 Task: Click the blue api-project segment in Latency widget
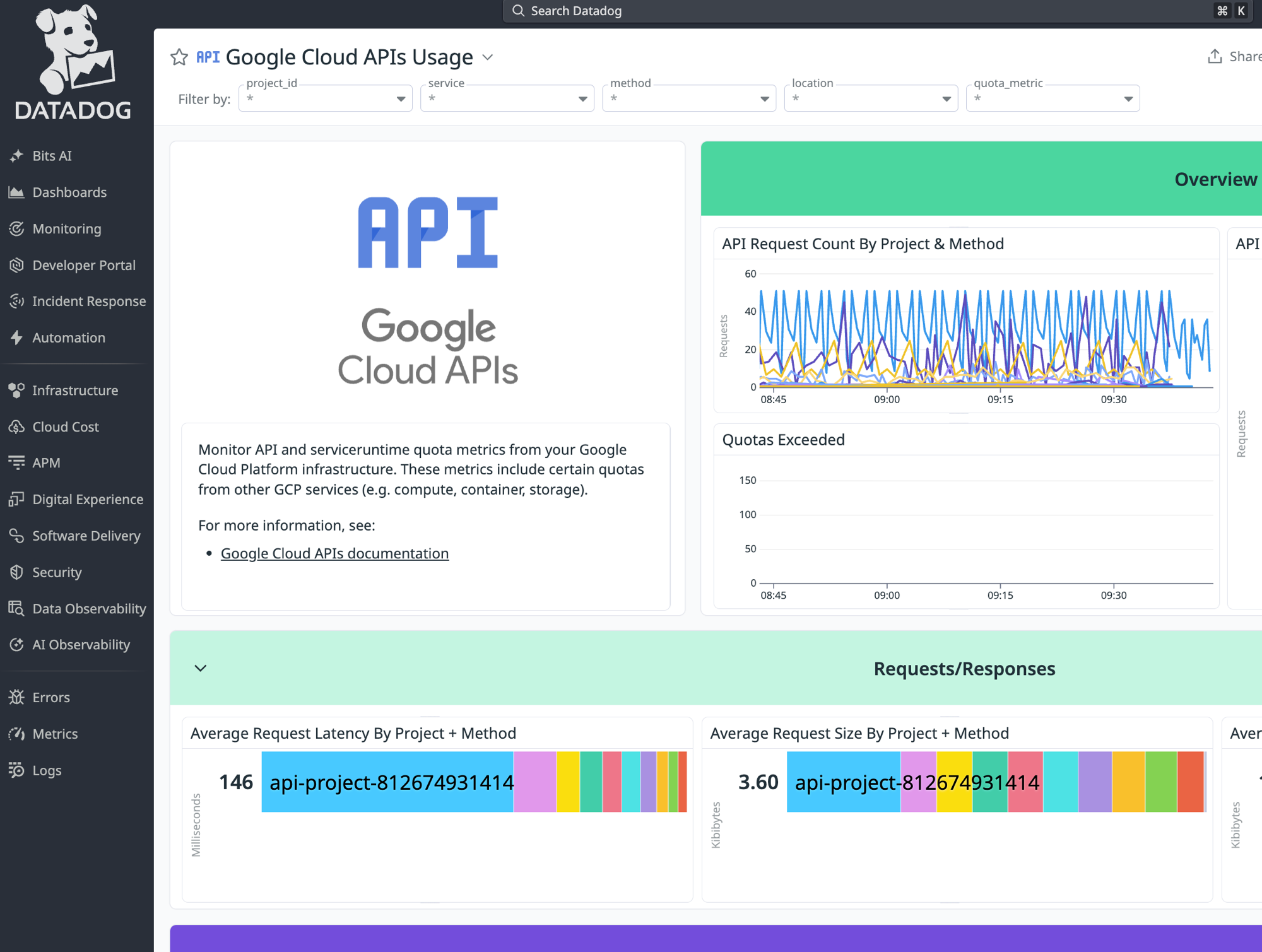point(387,782)
